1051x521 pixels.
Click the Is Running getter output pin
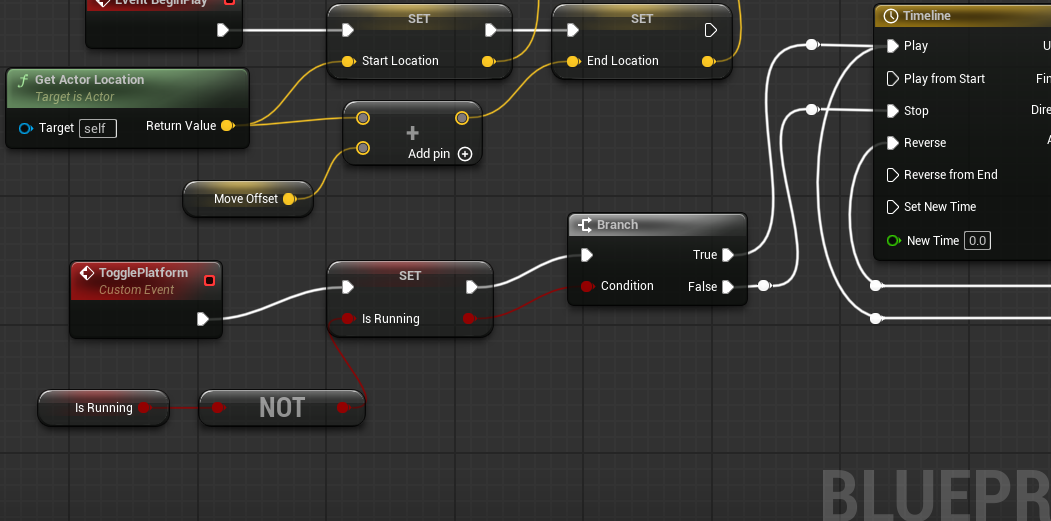[x=144, y=408]
